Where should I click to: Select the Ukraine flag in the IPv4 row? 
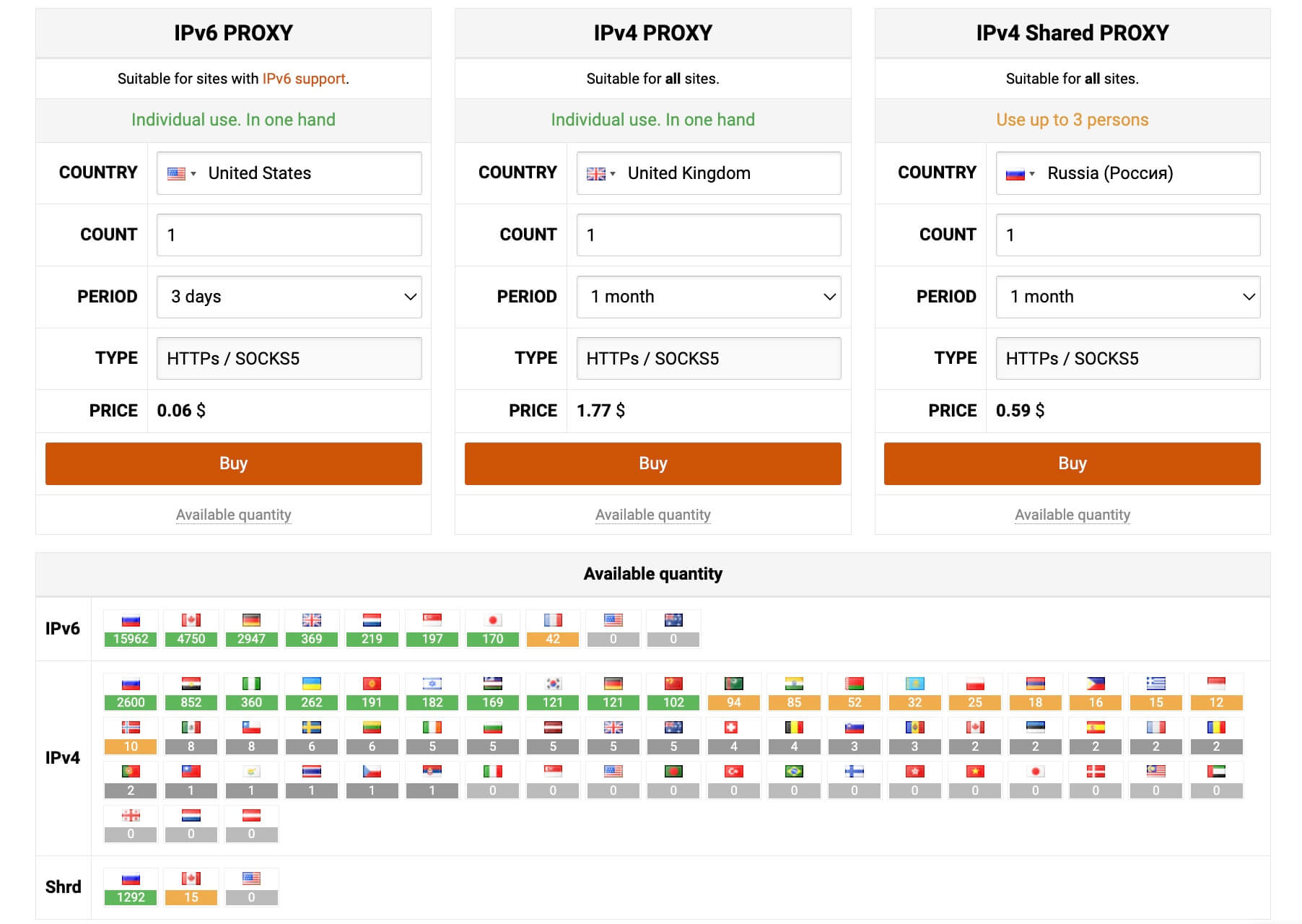pos(312,684)
